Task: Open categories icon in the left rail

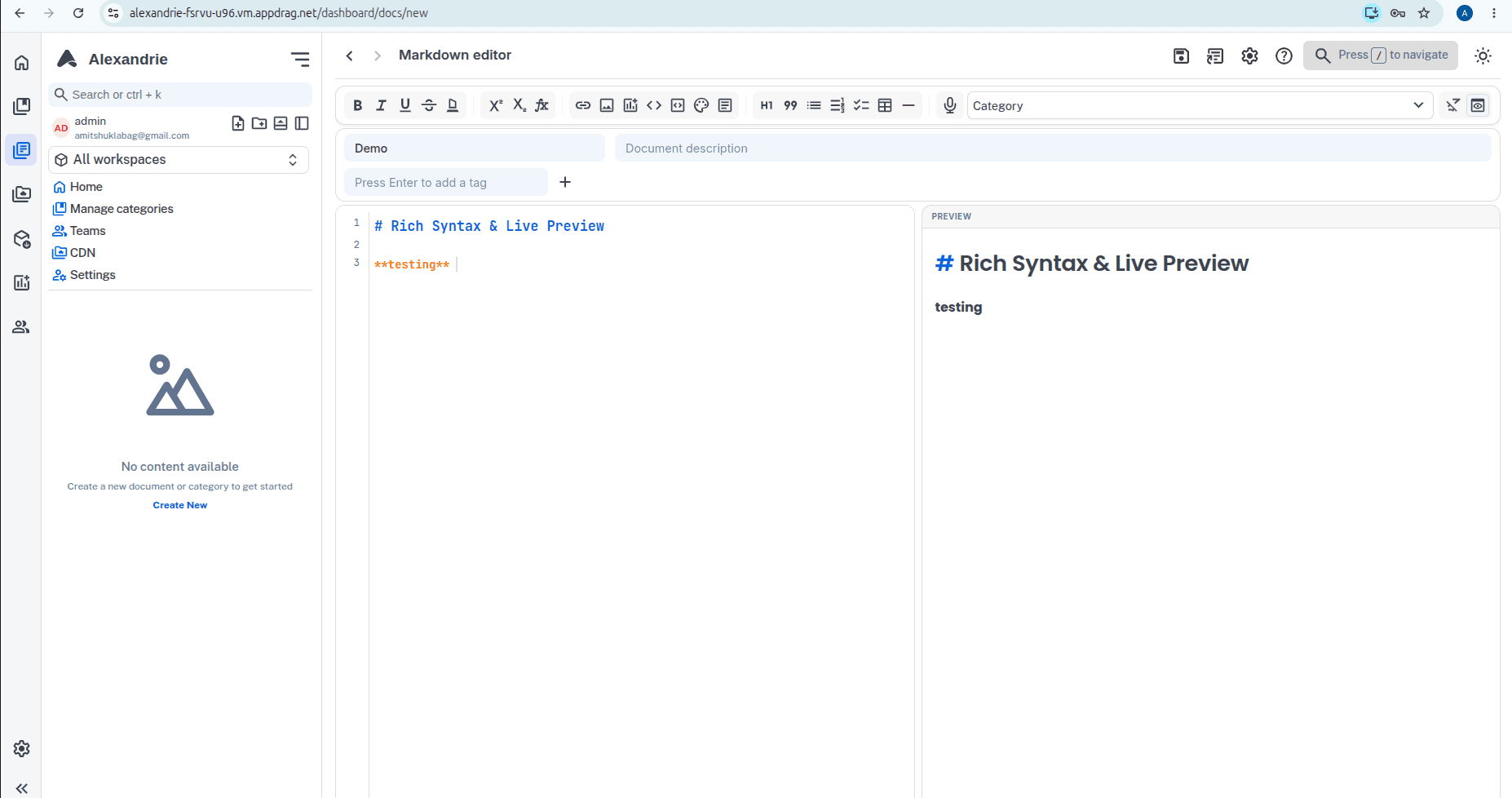Action: [x=22, y=106]
